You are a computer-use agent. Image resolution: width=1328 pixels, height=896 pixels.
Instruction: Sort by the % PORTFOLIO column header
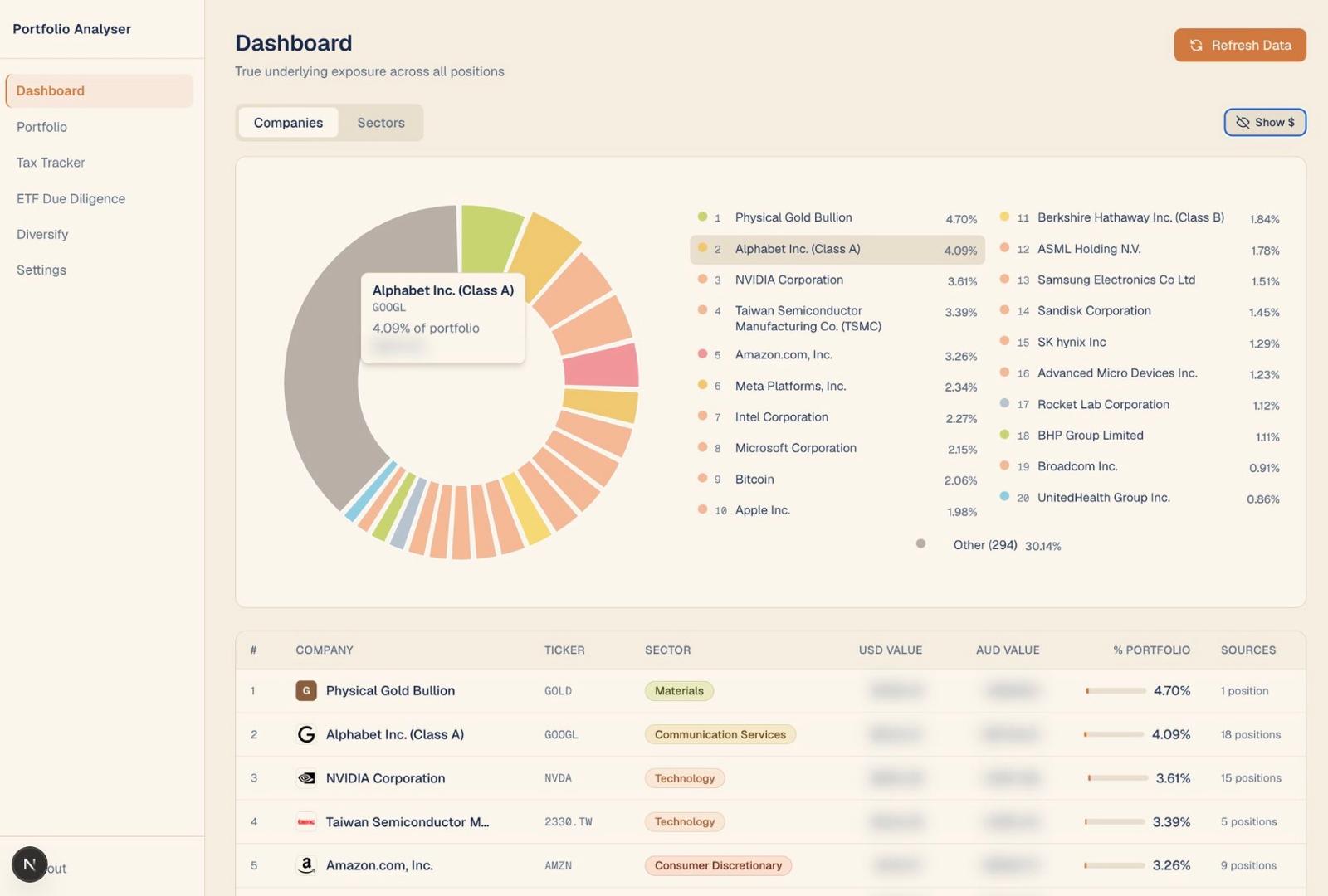1151,650
